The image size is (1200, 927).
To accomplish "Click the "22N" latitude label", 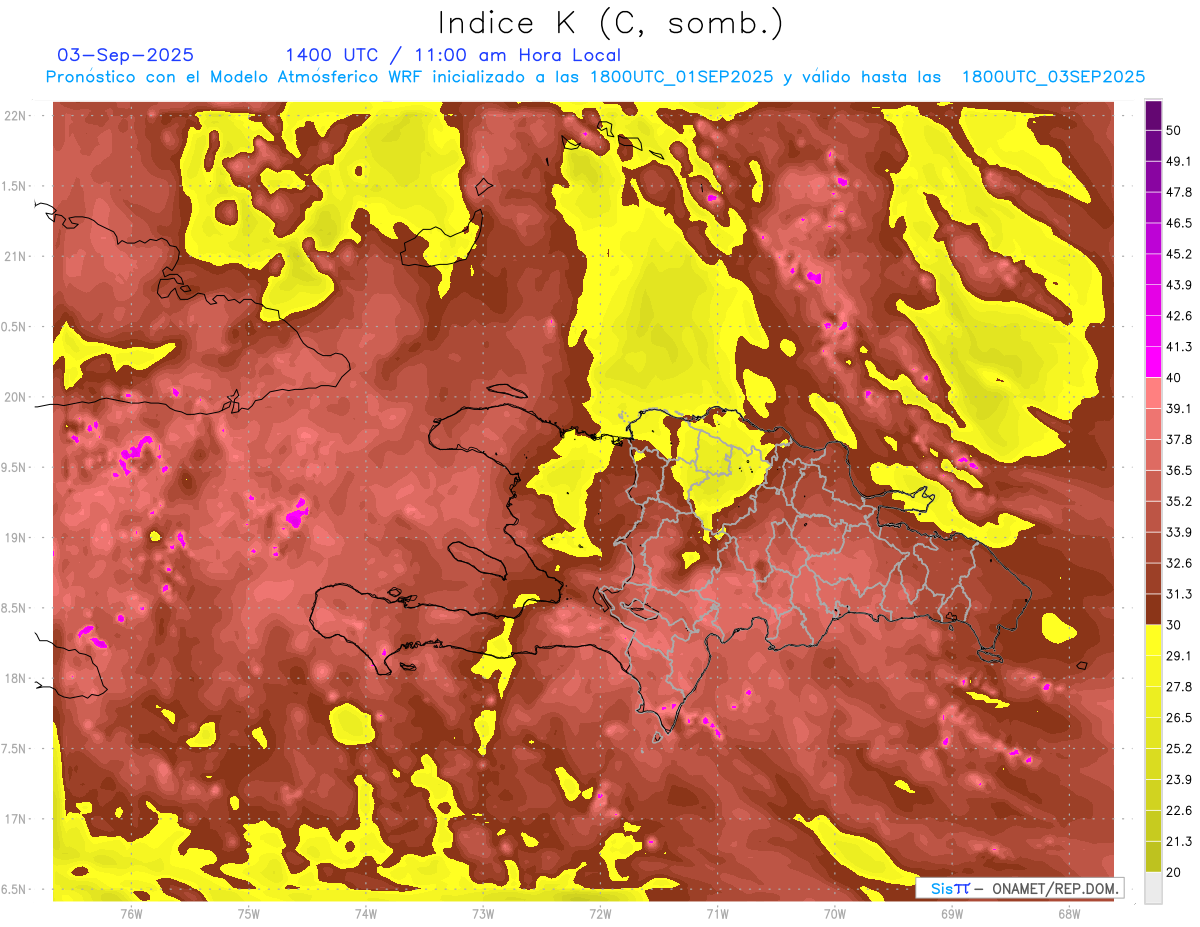I will click(x=17, y=115).
